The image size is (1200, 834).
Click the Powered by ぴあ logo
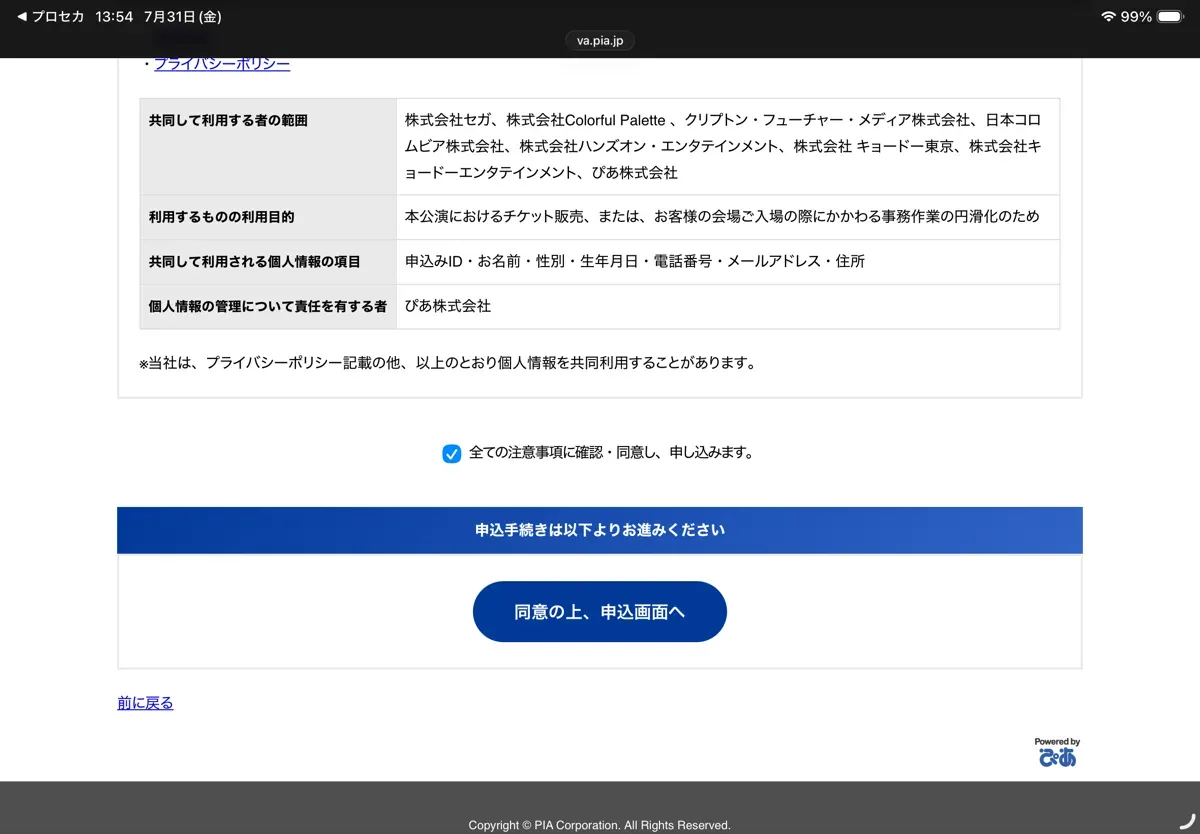click(x=1057, y=753)
